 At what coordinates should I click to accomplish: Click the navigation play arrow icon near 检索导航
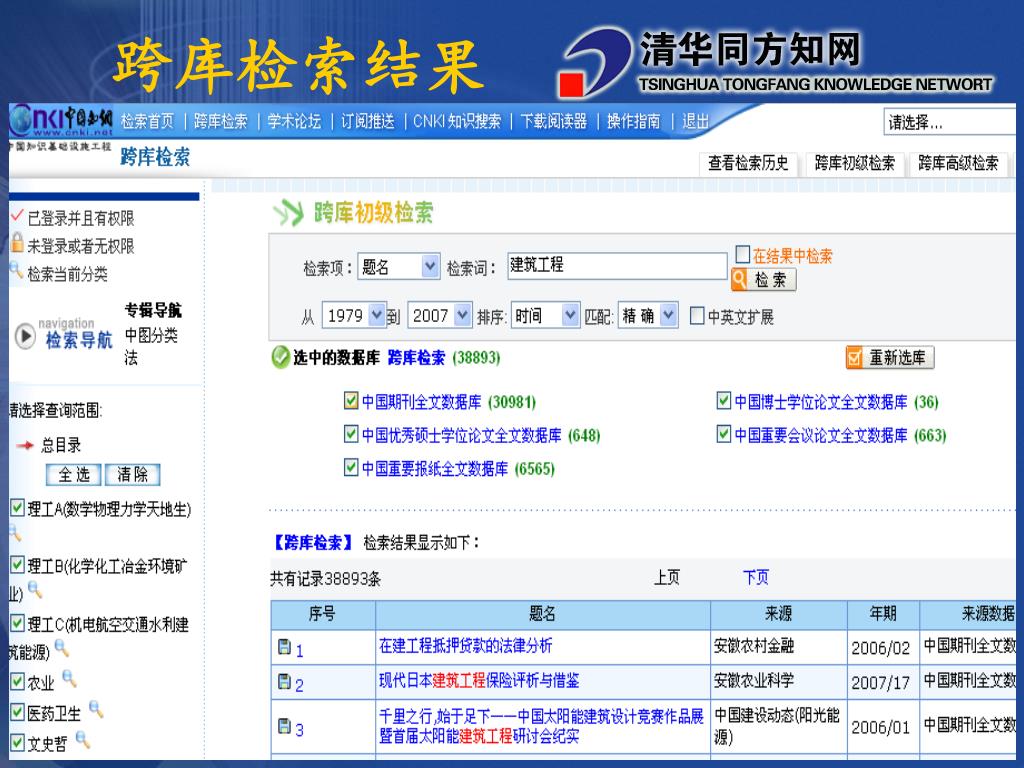tap(25, 336)
